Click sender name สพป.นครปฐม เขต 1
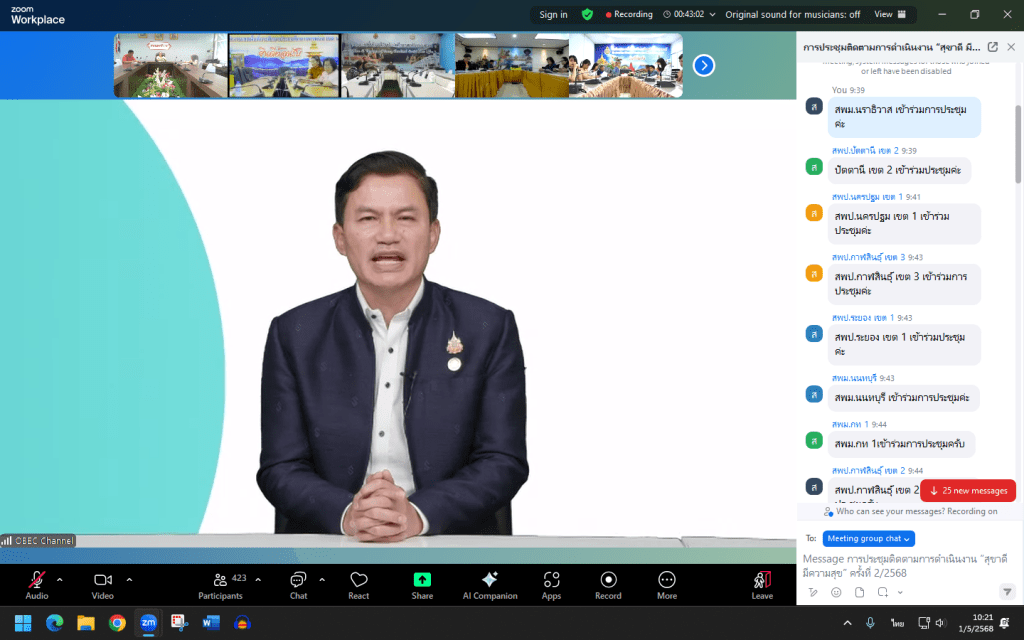The height and width of the screenshot is (640, 1024). click(x=867, y=197)
